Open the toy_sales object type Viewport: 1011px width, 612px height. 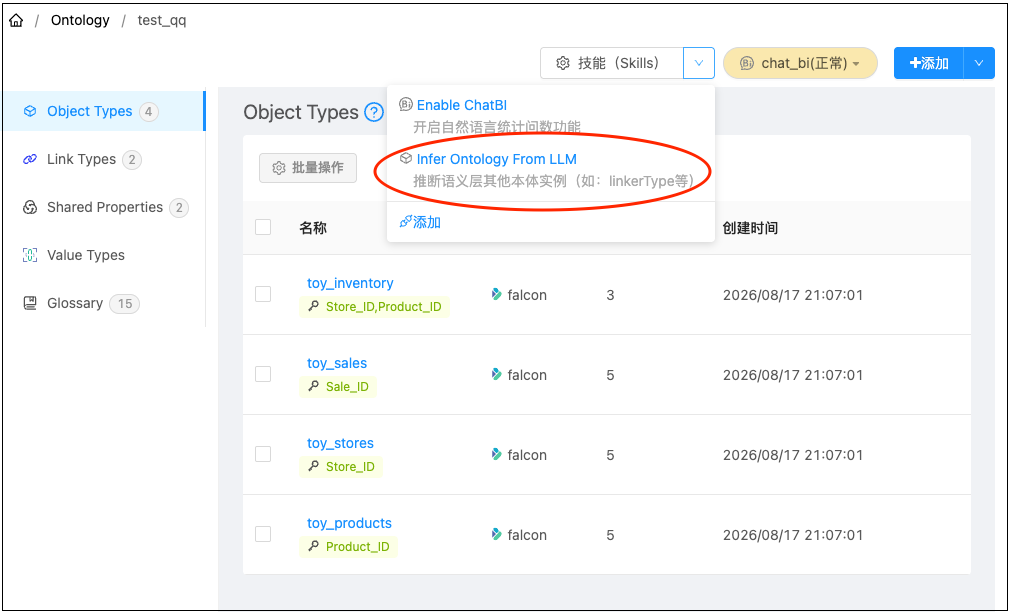pos(337,363)
